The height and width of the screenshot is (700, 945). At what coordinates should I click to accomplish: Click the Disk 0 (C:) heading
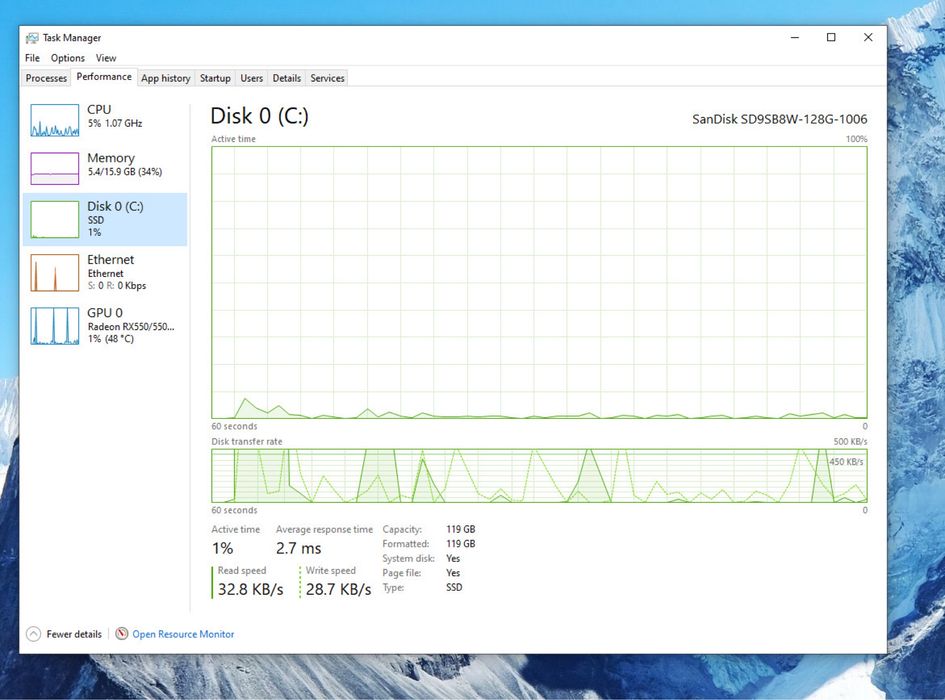pyautogui.click(x=260, y=116)
